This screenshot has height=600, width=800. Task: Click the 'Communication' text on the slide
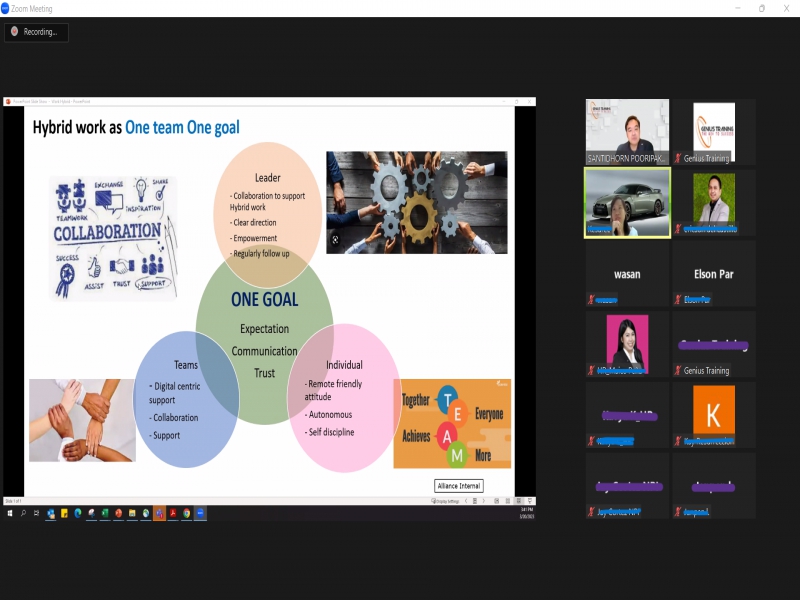[264, 351]
